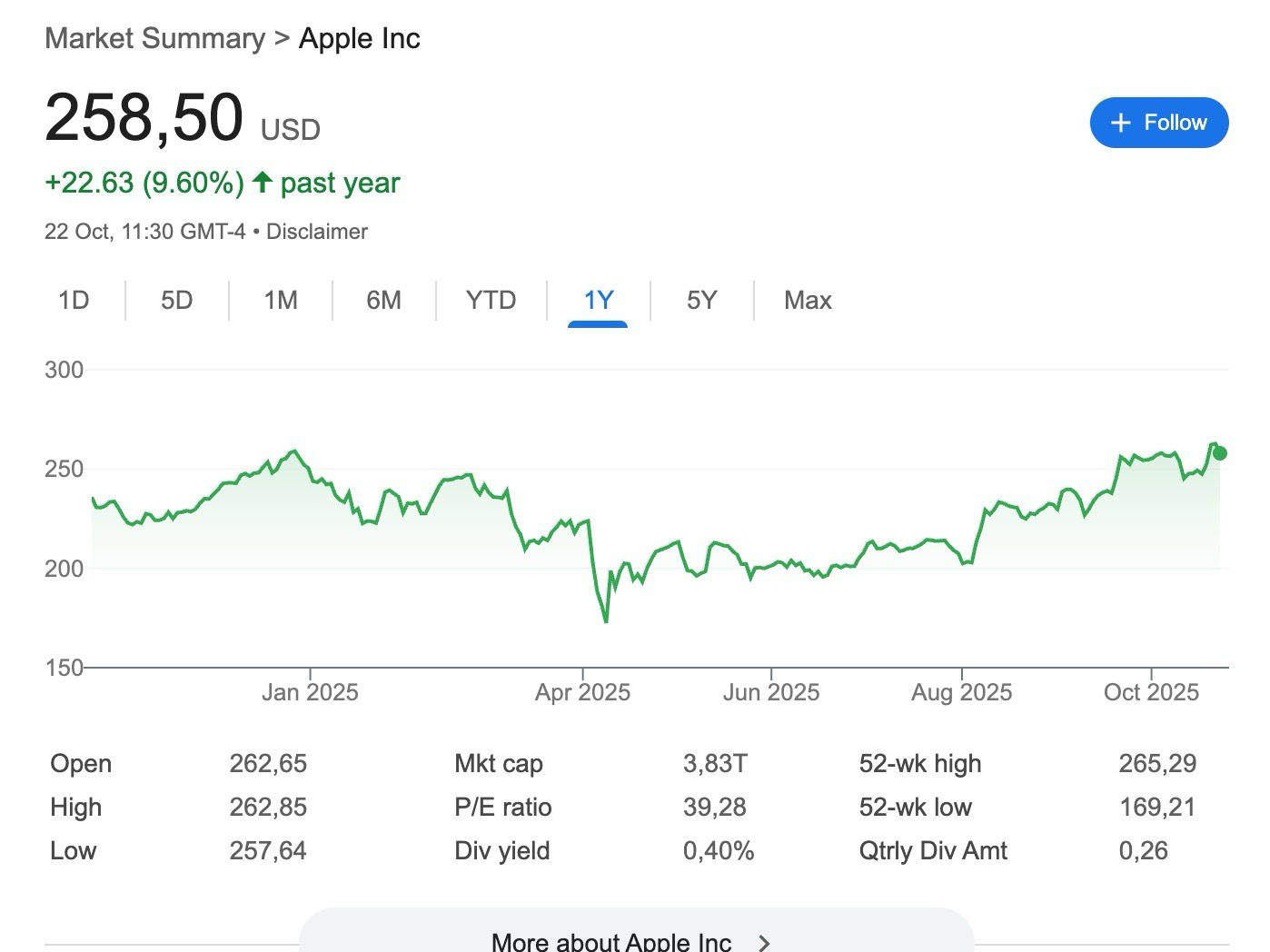Select the Max range tab

808,300
